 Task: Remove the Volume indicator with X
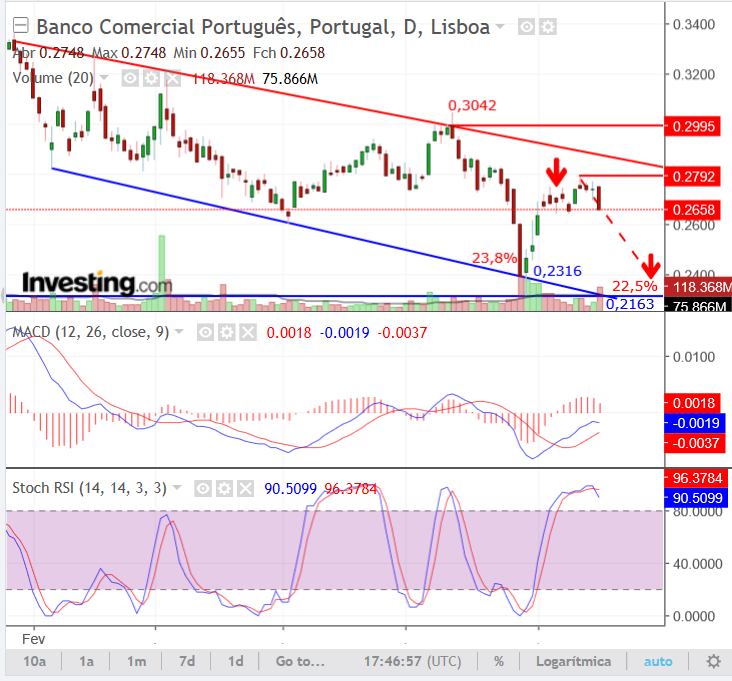(173, 78)
